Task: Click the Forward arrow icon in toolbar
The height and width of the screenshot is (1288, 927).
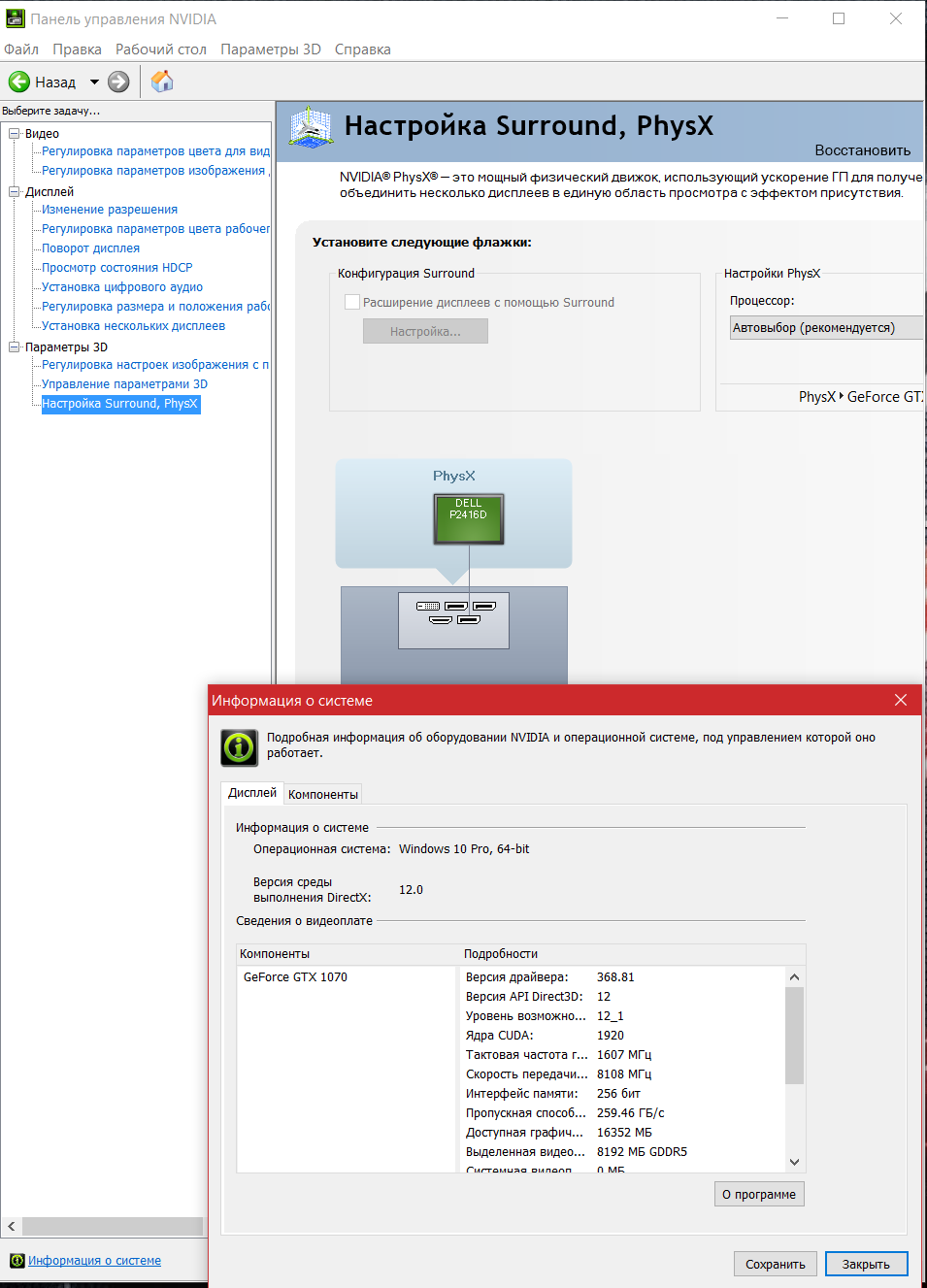Action: point(118,82)
